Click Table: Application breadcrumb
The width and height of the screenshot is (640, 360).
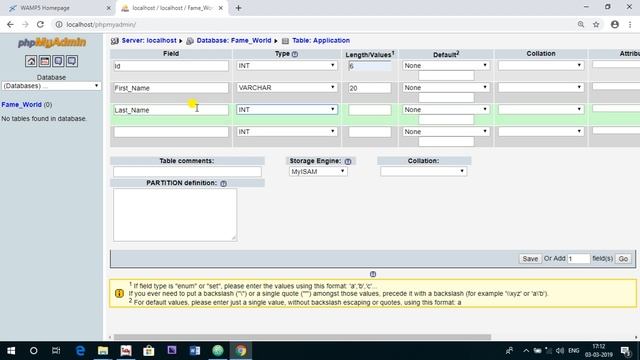pos(321,40)
